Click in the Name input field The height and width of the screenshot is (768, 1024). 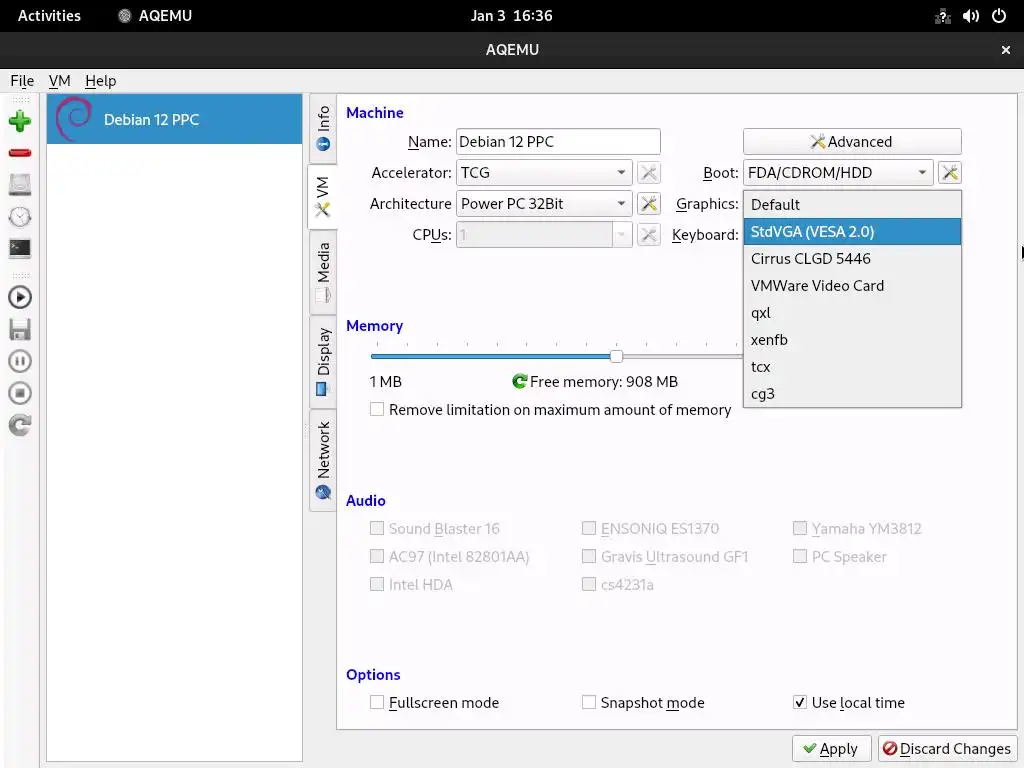(x=558, y=142)
